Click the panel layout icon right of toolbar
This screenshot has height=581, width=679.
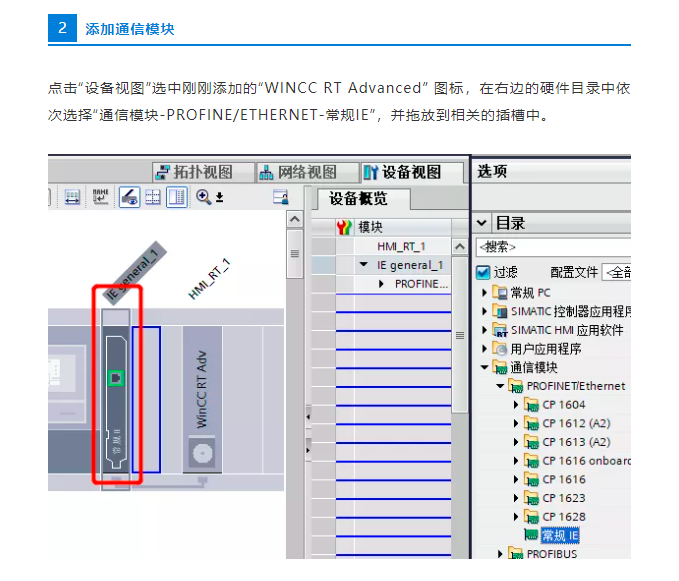point(280,197)
